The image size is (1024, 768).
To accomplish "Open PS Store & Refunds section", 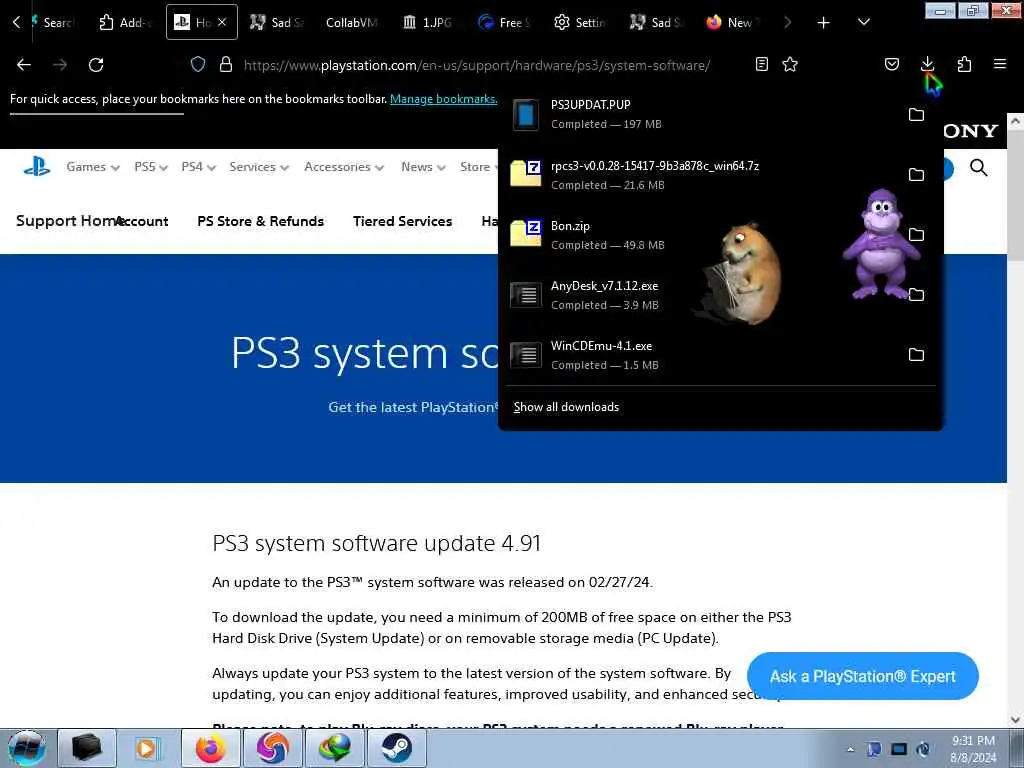I will pyautogui.click(x=261, y=221).
